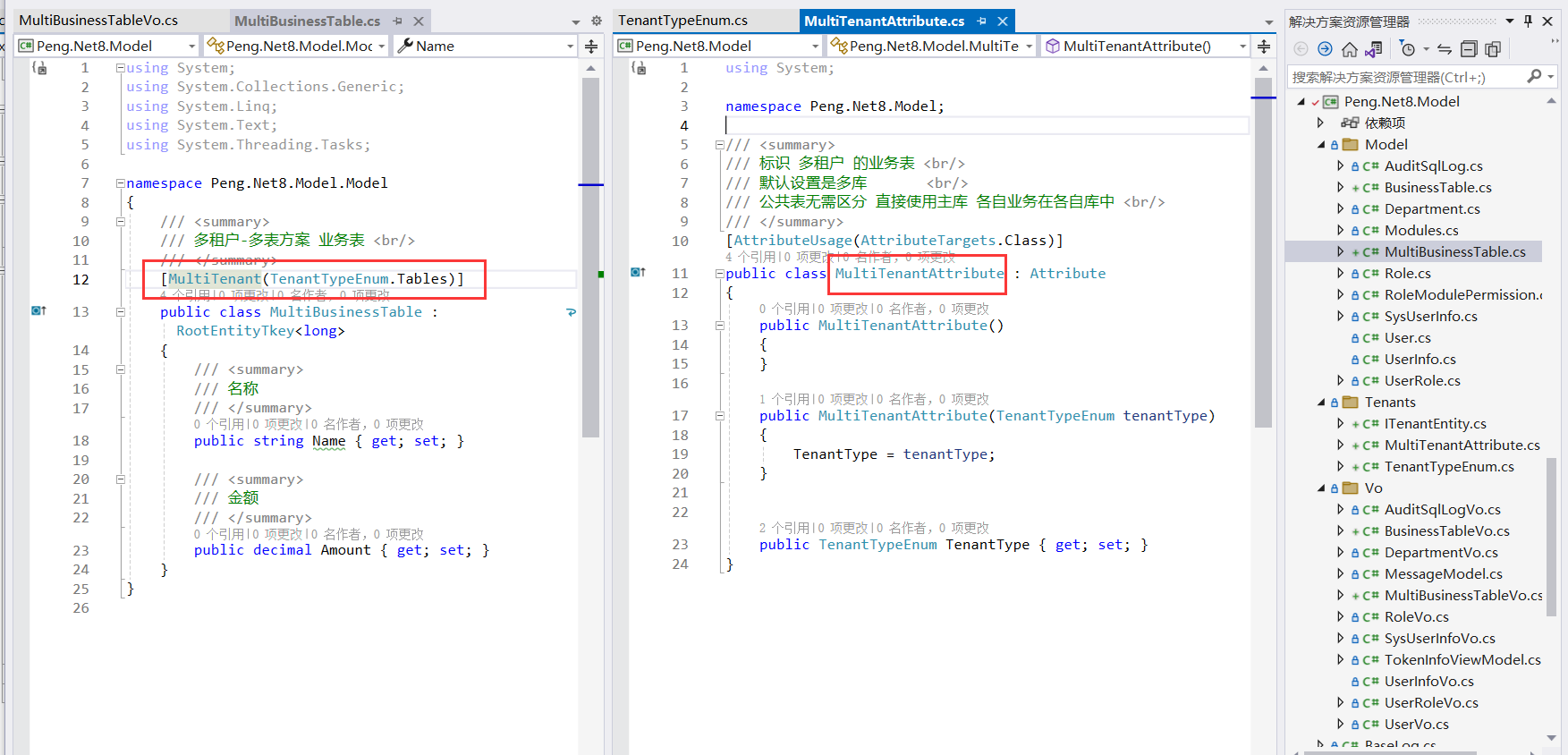Show all files in Solution Explorer
1568x755 pixels.
click(1493, 49)
